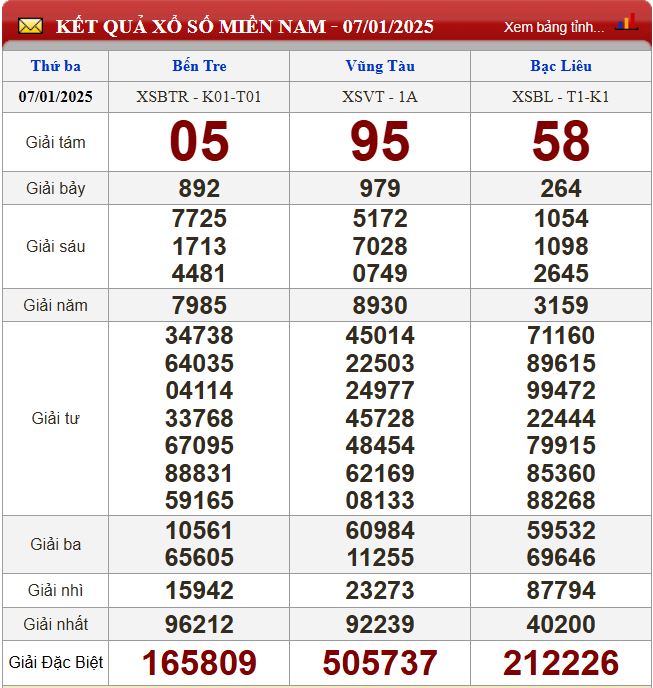Click the 'Giải bảy' row label
The height and width of the screenshot is (688, 653).
(56, 188)
